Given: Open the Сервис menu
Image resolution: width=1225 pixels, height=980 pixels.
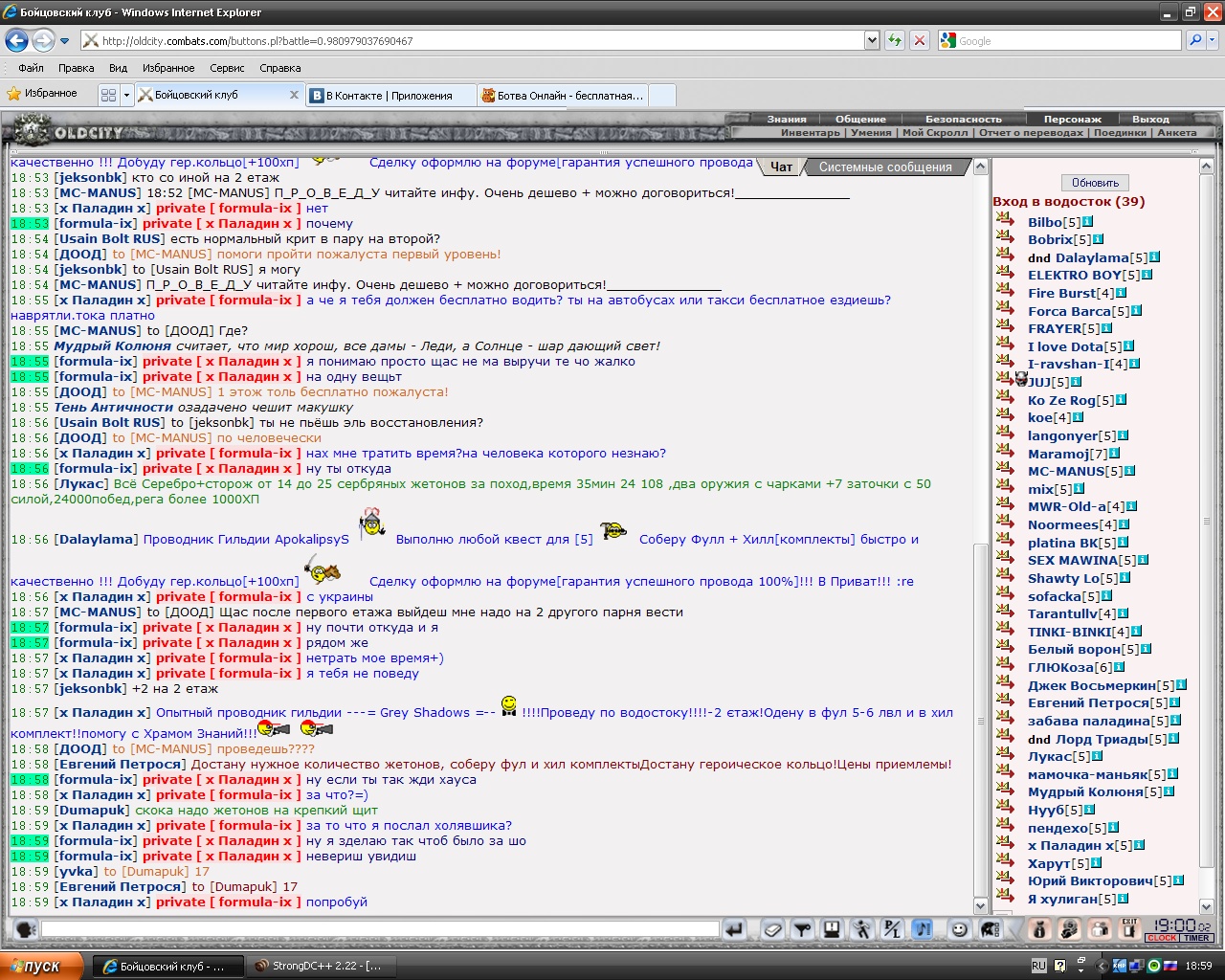Looking at the screenshot, I should [227, 68].
